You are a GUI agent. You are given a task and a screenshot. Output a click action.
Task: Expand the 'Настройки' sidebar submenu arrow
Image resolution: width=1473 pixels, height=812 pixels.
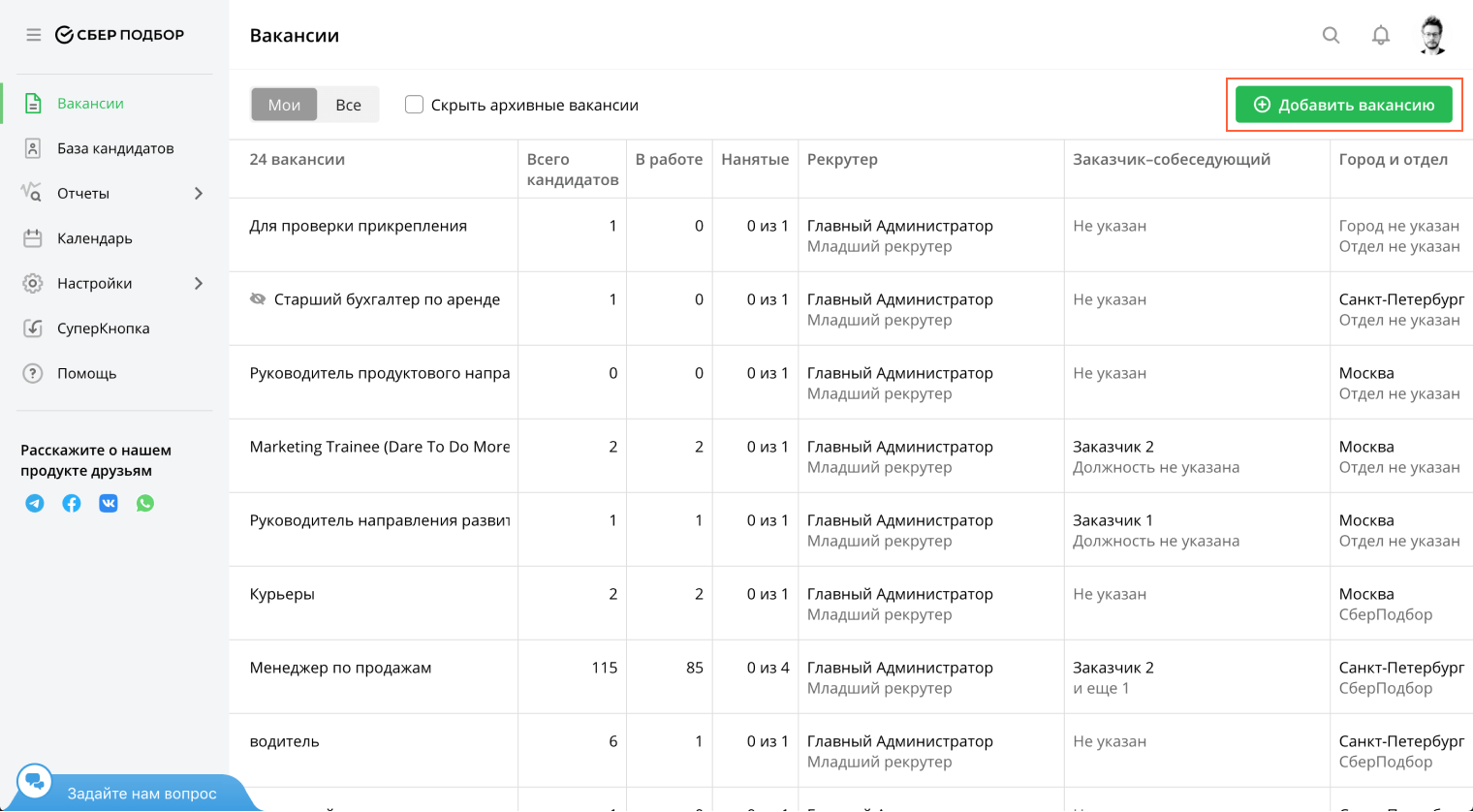(x=199, y=284)
